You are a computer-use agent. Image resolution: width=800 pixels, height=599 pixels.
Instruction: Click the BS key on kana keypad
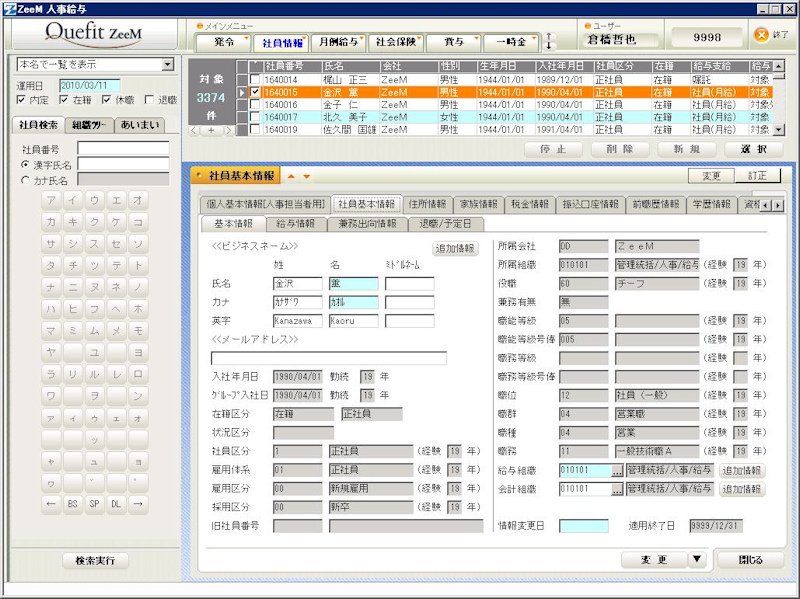tap(72, 504)
